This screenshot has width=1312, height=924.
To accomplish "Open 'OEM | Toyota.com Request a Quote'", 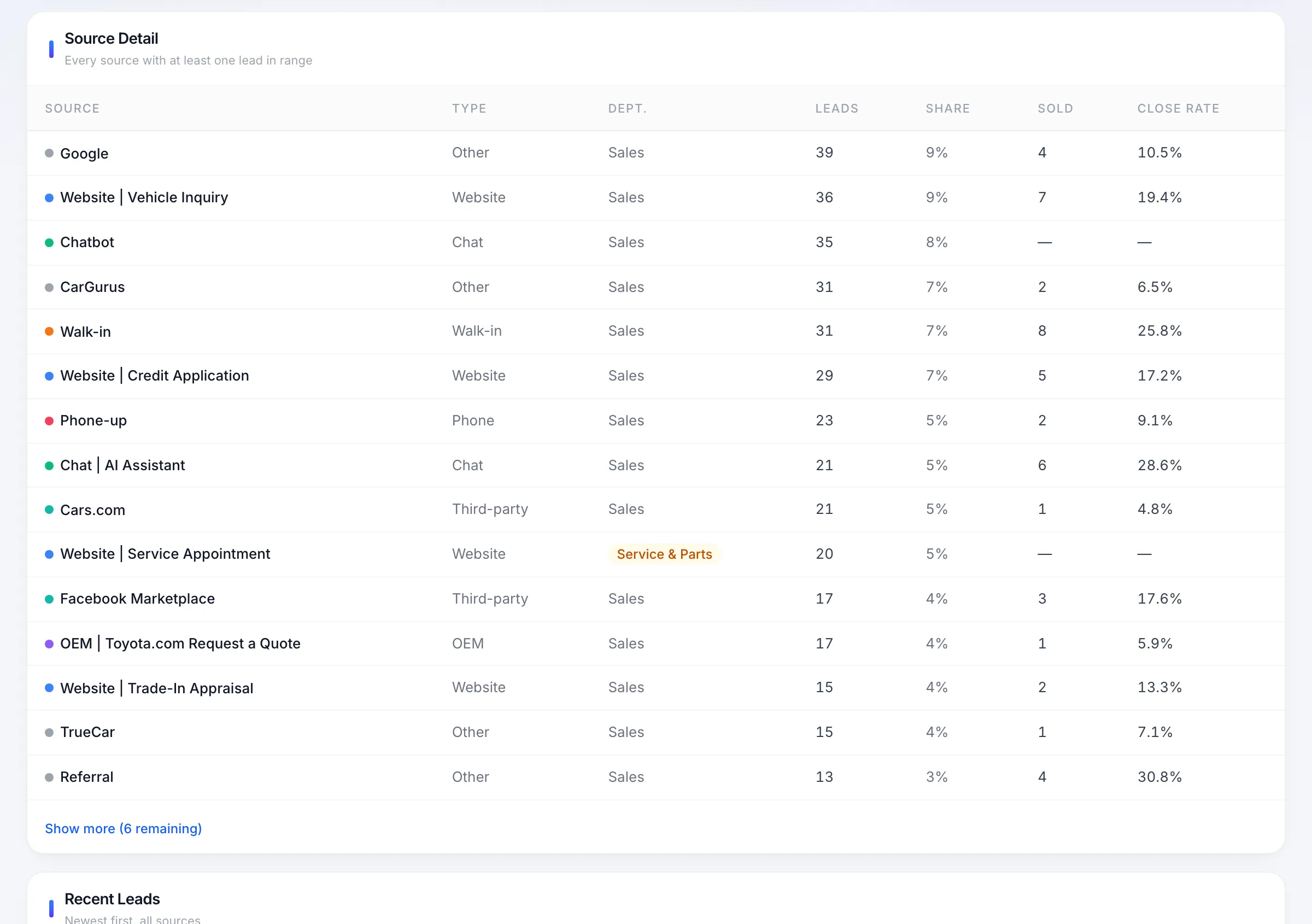I will (180, 644).
